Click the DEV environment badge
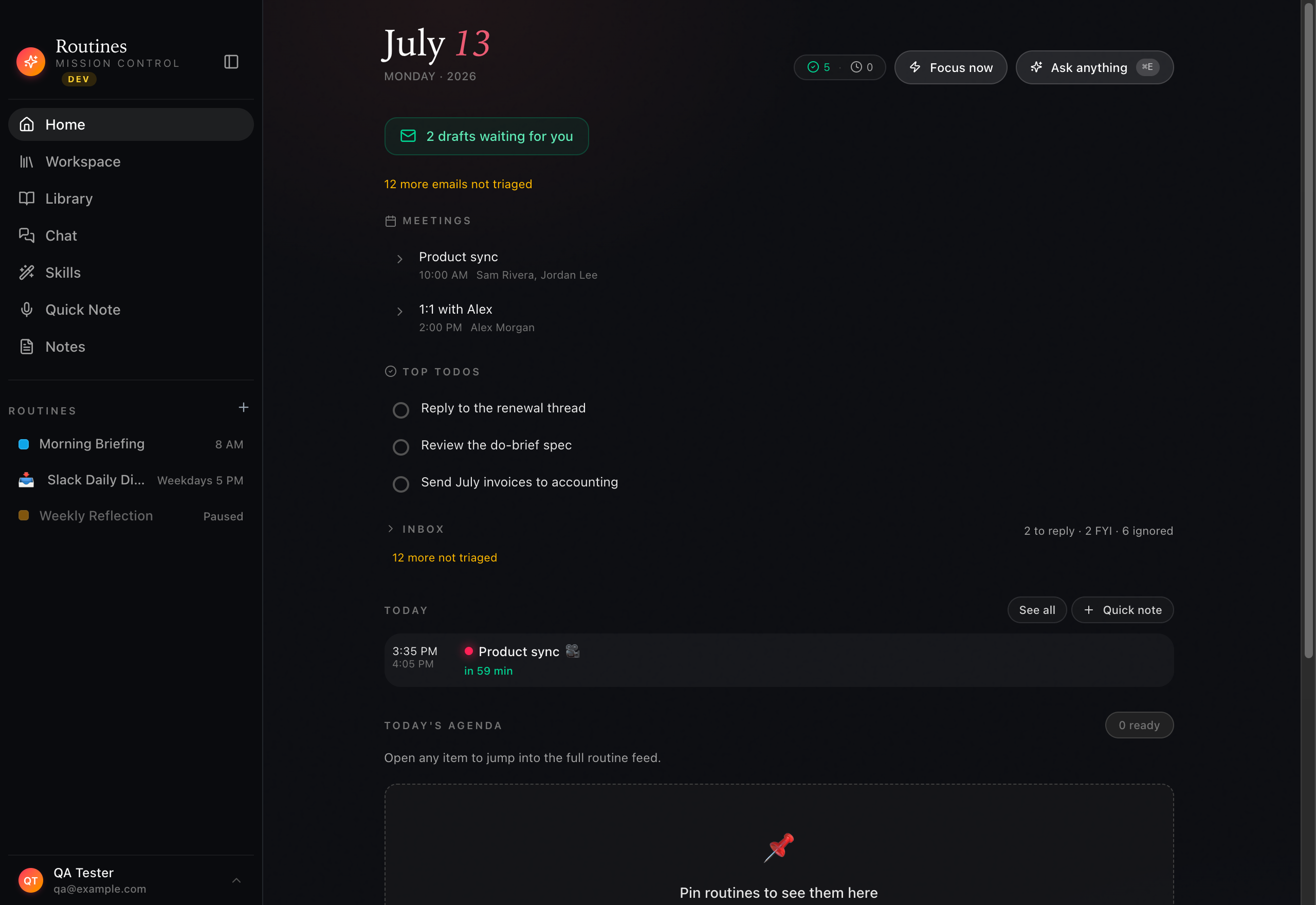Screen dimensions: 1316x905 pyautogui.click(x=79, y=79)
